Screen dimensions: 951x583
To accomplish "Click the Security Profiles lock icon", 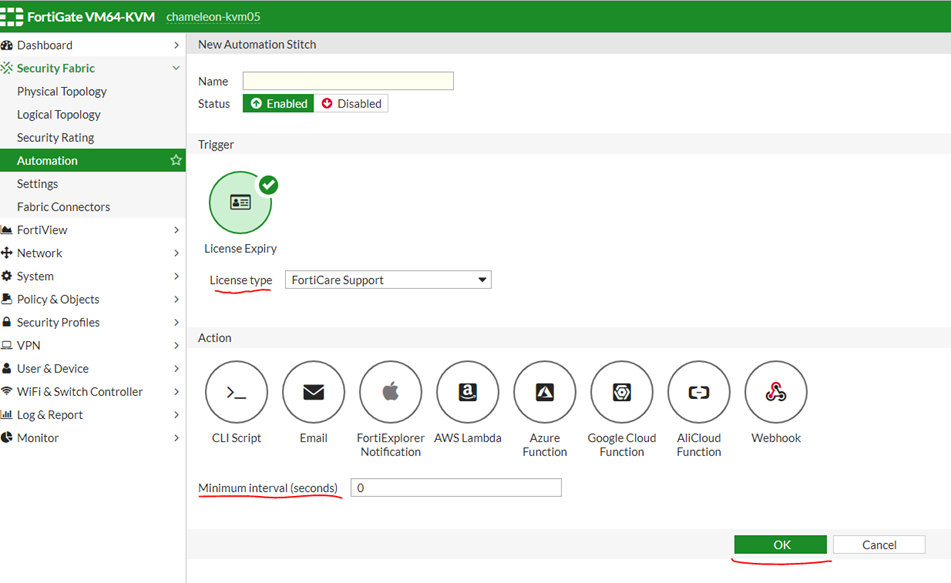I will [x=7, y=322].
